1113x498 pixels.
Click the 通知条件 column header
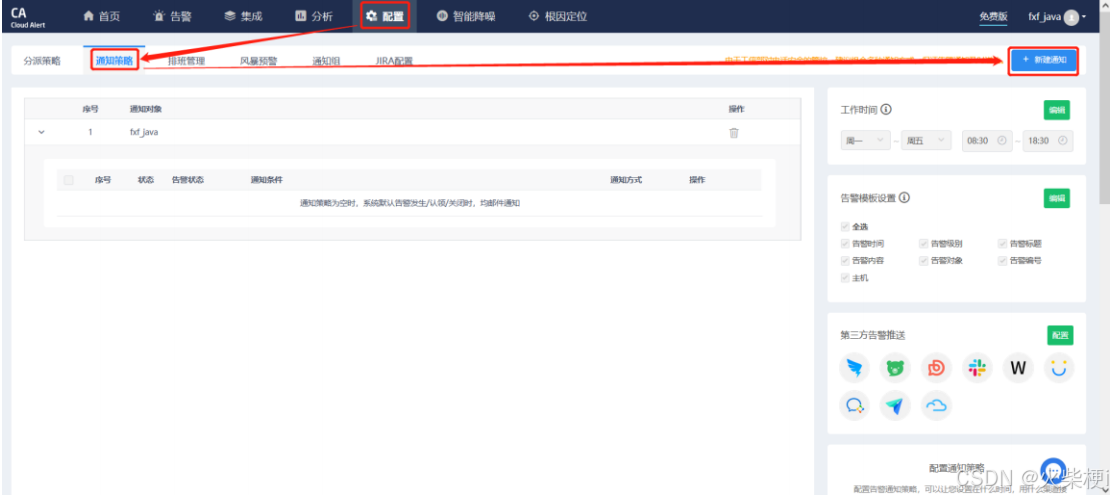pos(266,180)
